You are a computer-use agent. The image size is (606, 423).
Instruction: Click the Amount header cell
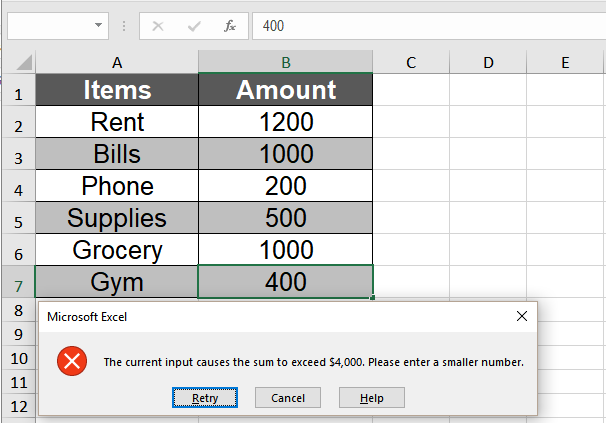coord(285,90)
